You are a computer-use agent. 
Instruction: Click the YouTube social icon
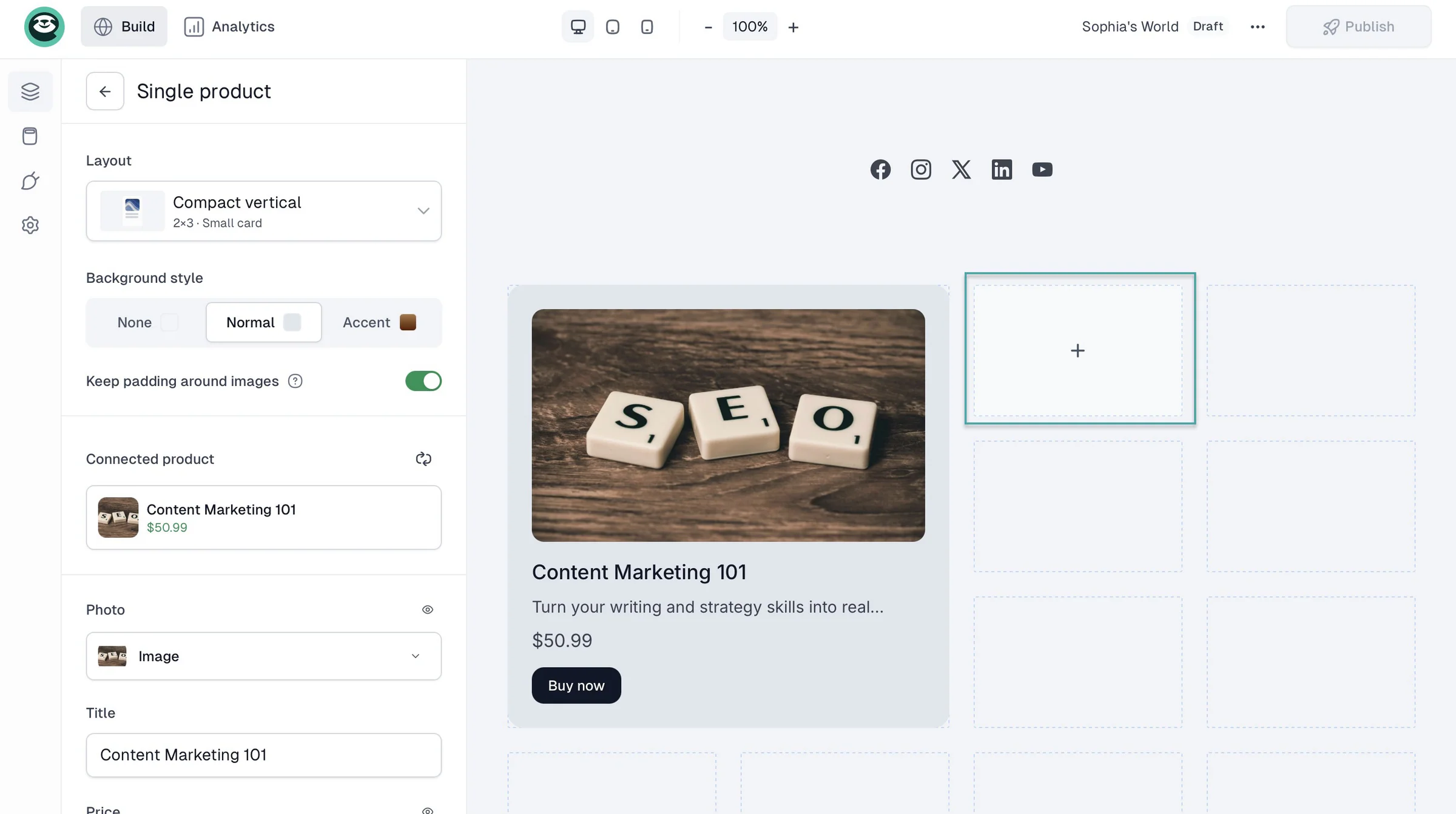point(1042,169)
